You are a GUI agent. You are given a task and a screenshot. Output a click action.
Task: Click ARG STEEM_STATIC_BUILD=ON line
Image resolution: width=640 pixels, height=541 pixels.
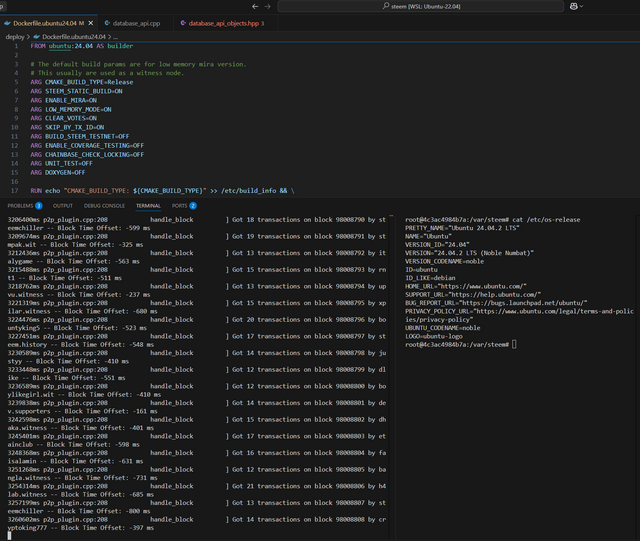tap(76, 91)
